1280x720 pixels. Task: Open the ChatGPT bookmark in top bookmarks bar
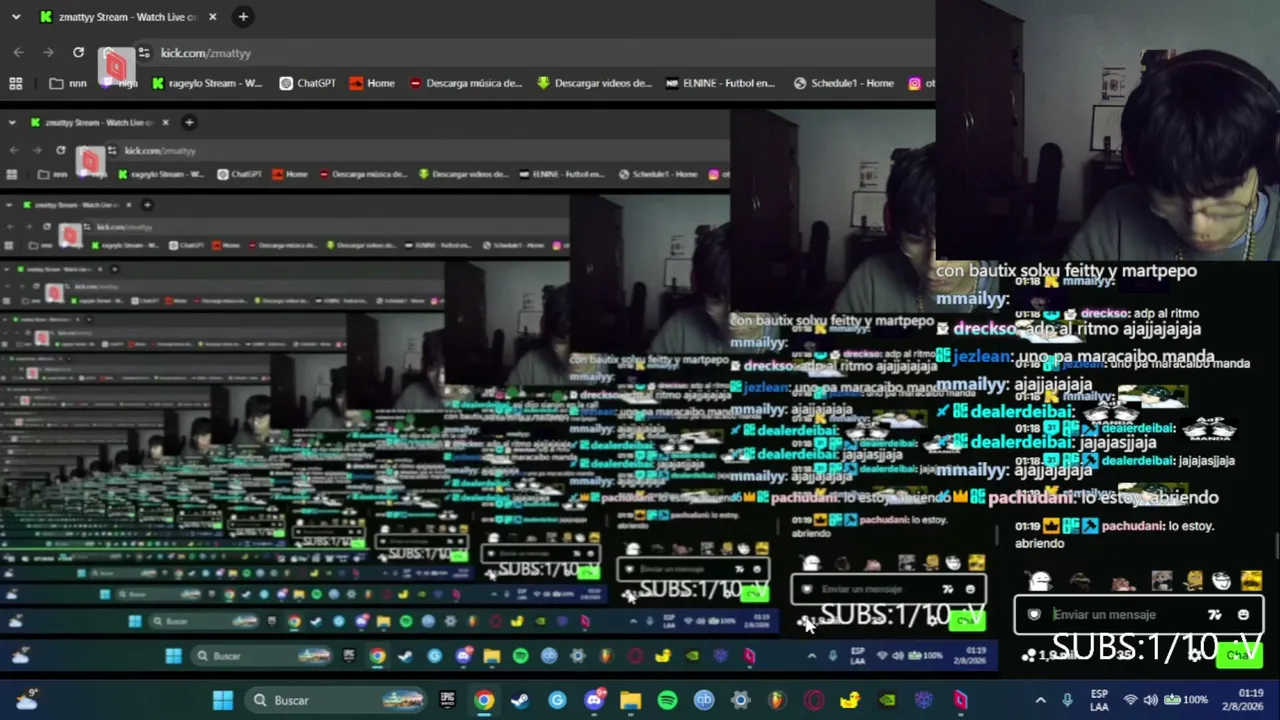308,83
